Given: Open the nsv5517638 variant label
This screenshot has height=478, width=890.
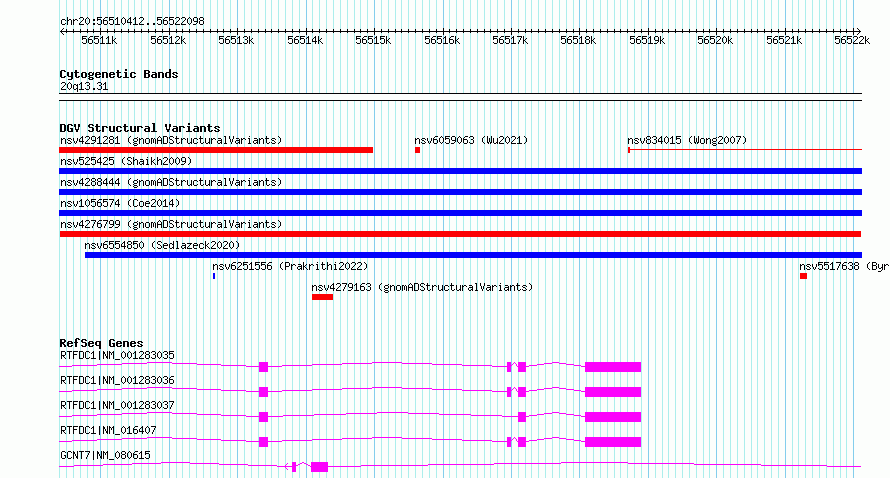Looking at the screenshot, I should 844,266.
